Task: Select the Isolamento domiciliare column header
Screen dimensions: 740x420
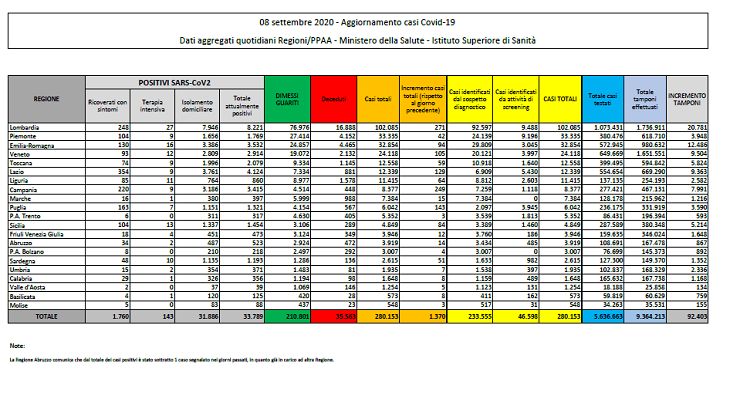Action: (x=198, y=104)
